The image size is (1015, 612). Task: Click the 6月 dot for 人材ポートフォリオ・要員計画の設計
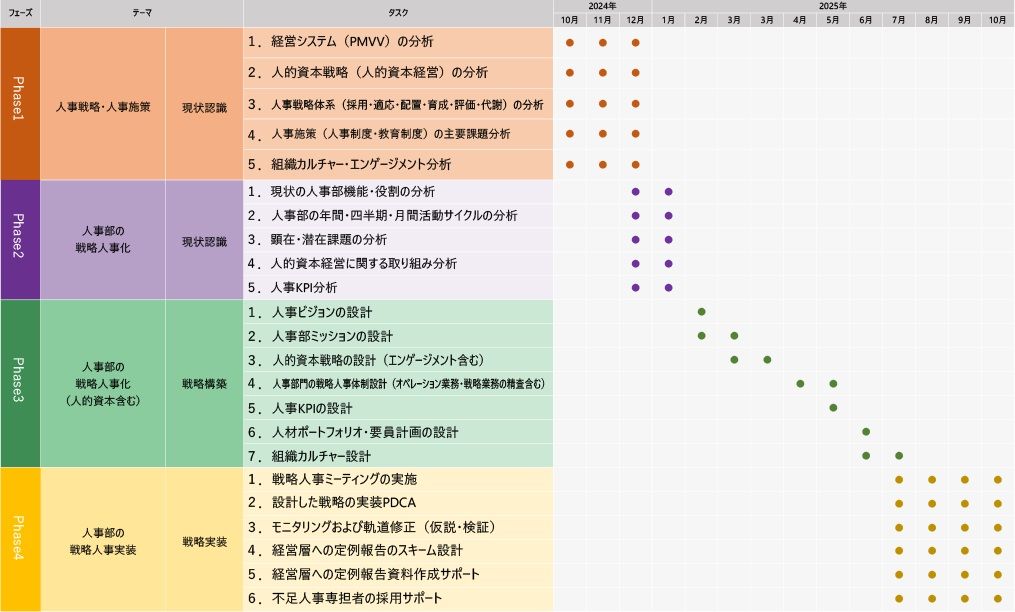point(864,431)
